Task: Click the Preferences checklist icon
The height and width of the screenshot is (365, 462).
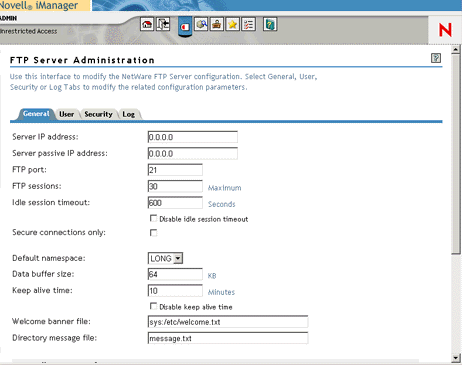Action: tap(249, 24)
